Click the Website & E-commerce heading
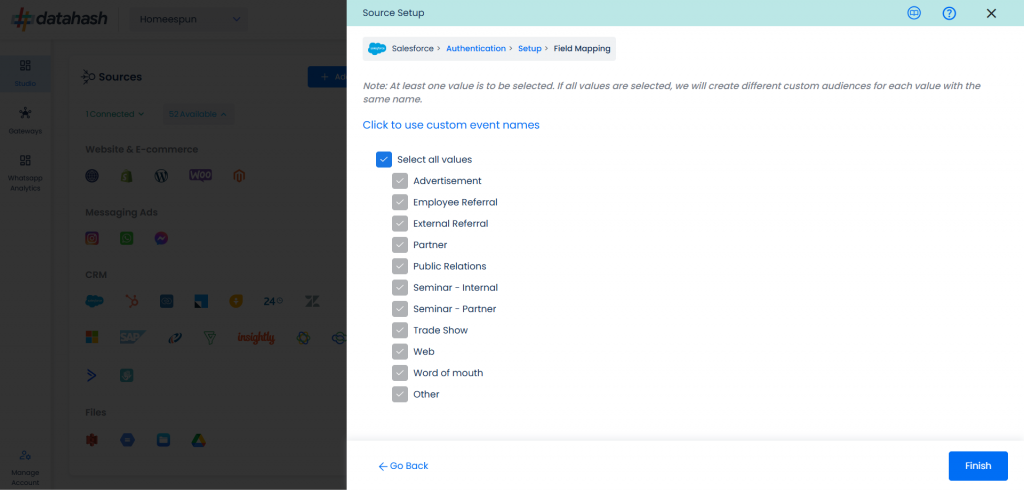 point(142,150)
